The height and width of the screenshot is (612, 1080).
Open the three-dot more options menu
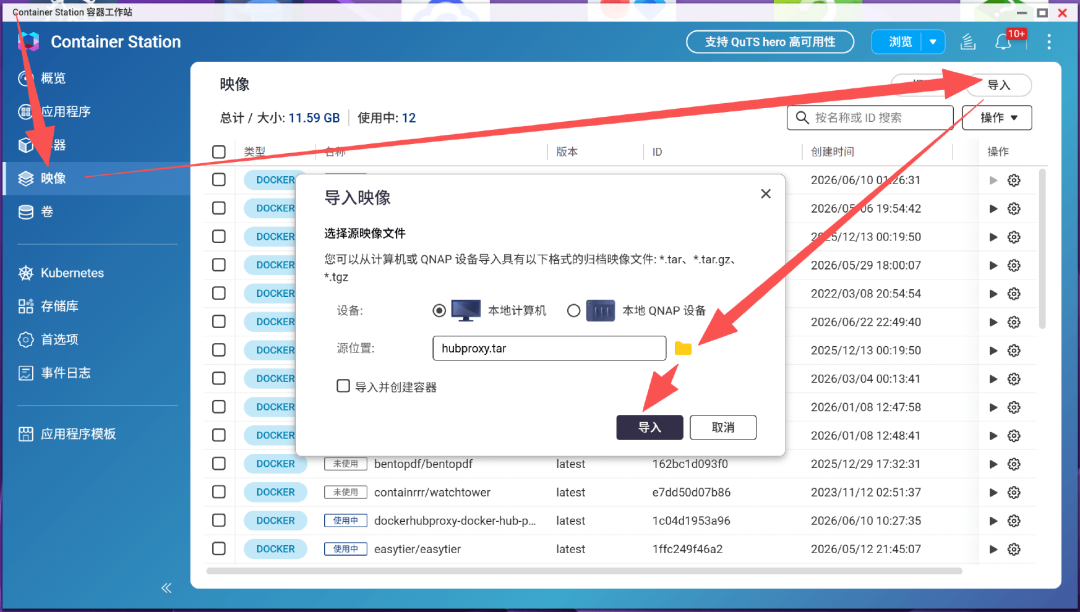1049,42
